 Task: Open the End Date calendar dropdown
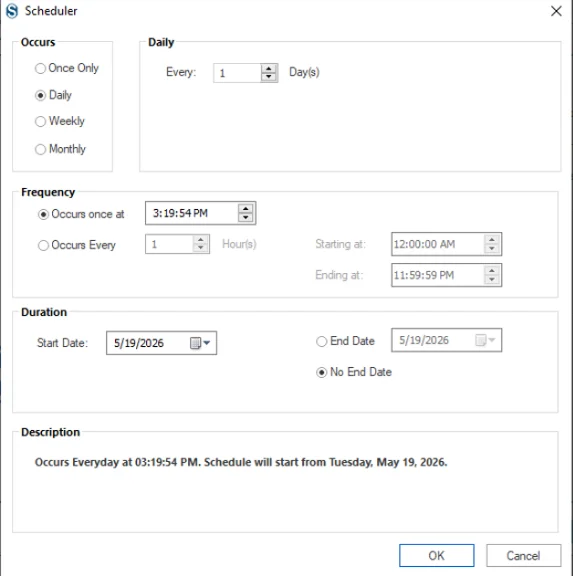coord(486,340)
